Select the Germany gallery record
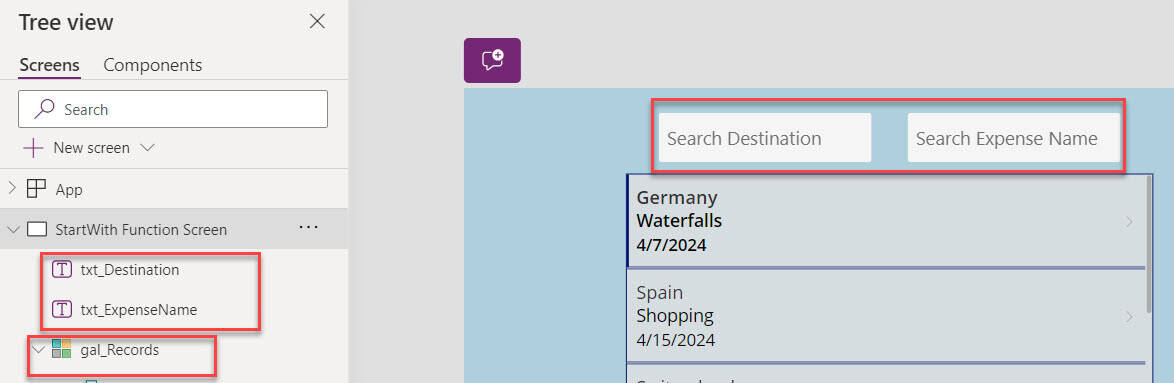The width and height of the screenshot is (1174, 383). tap(886, 221)
